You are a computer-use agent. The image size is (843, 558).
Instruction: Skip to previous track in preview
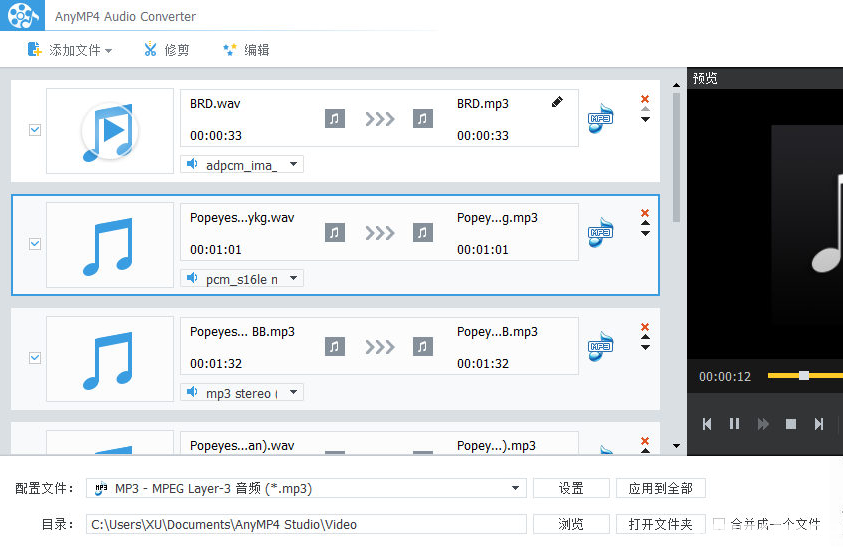click(x=707, y=424)
